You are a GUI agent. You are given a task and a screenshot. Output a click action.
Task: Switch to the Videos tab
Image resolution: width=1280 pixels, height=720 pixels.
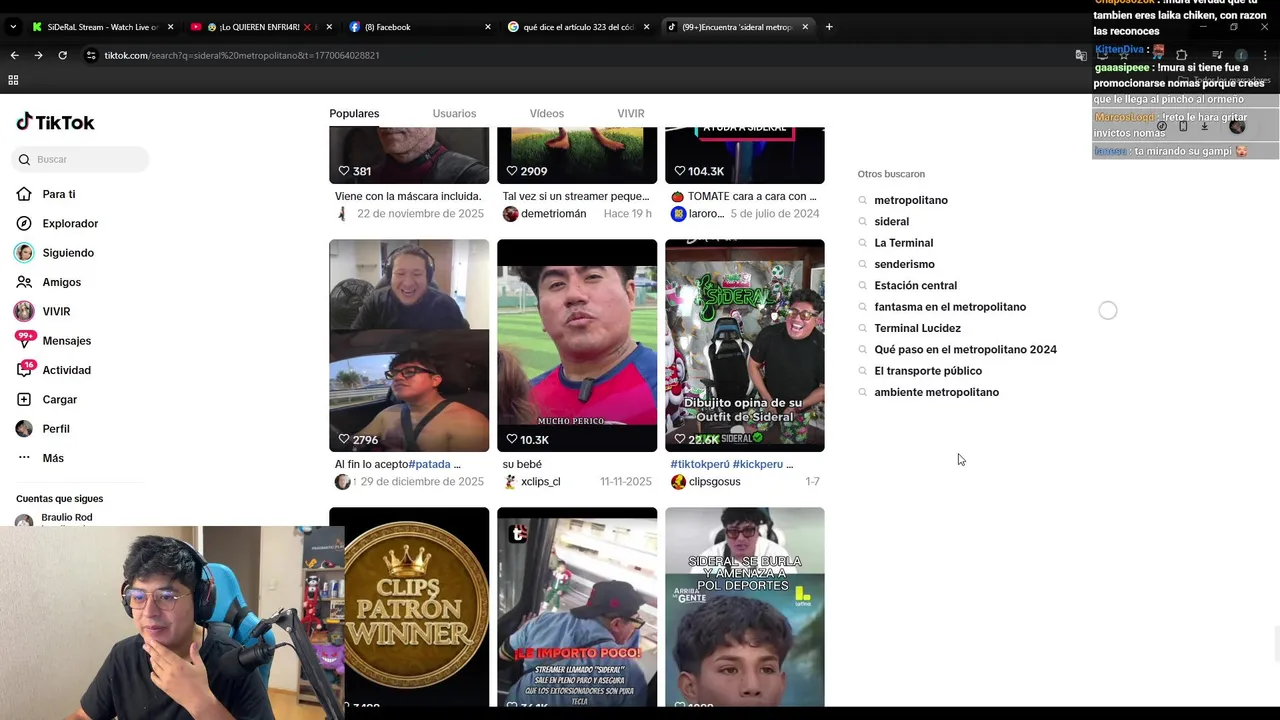pos(547,113)
